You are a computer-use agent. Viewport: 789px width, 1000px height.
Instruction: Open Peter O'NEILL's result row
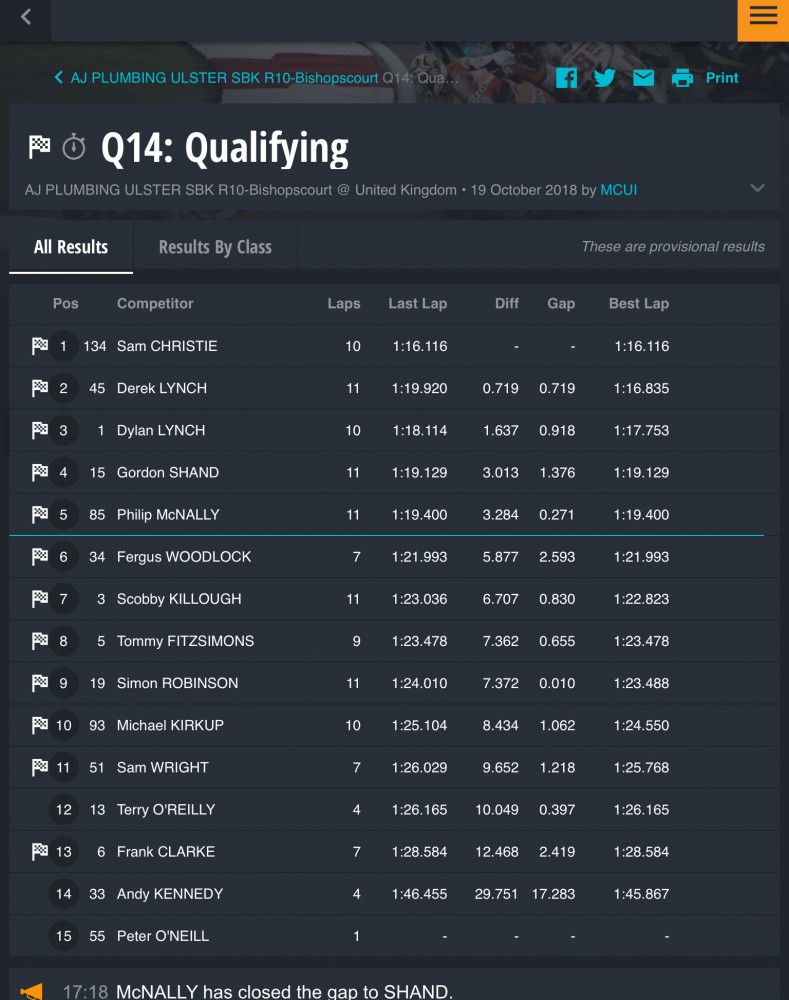394,936
